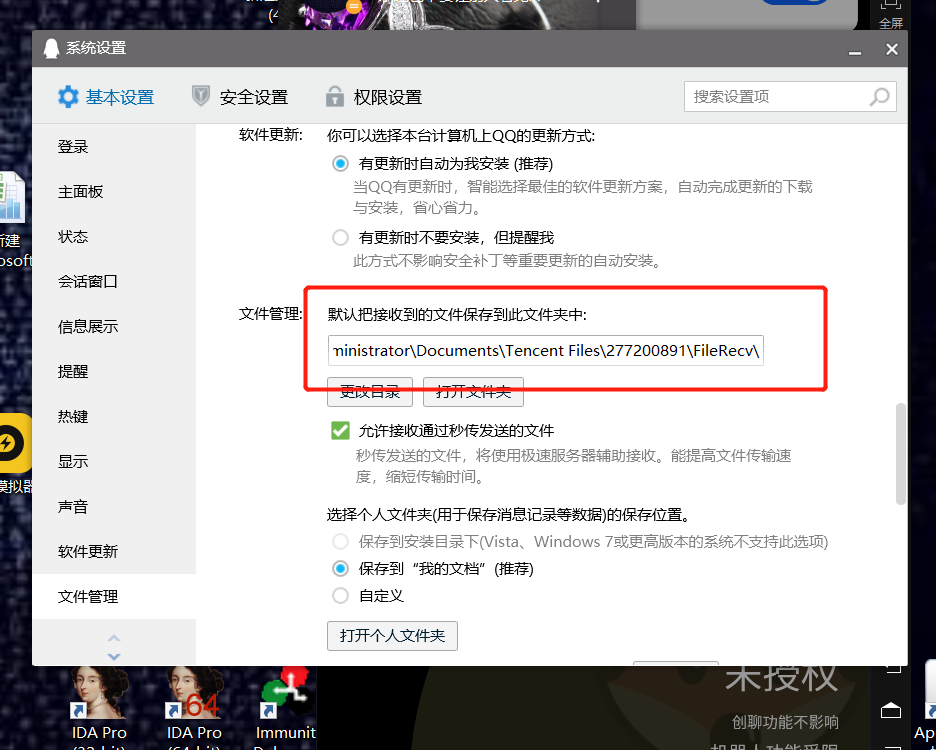Image resolution: width=936 pixels, height=750 pixels.
Task: Select 保存到"我的文档"(推荐) radio option
Action: [x=340, y=568]
